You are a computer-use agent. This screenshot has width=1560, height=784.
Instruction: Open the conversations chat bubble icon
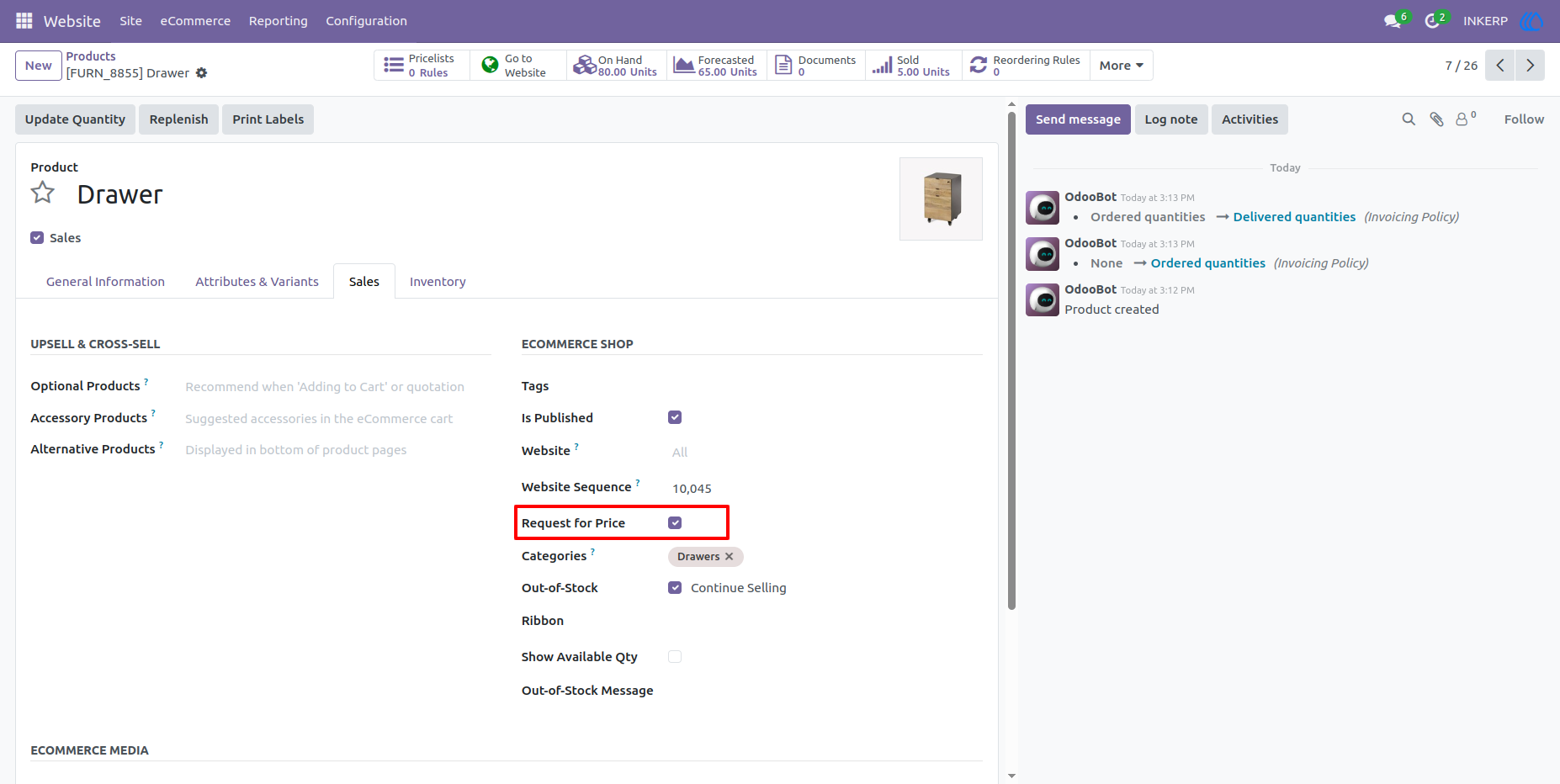[1393, 21]
